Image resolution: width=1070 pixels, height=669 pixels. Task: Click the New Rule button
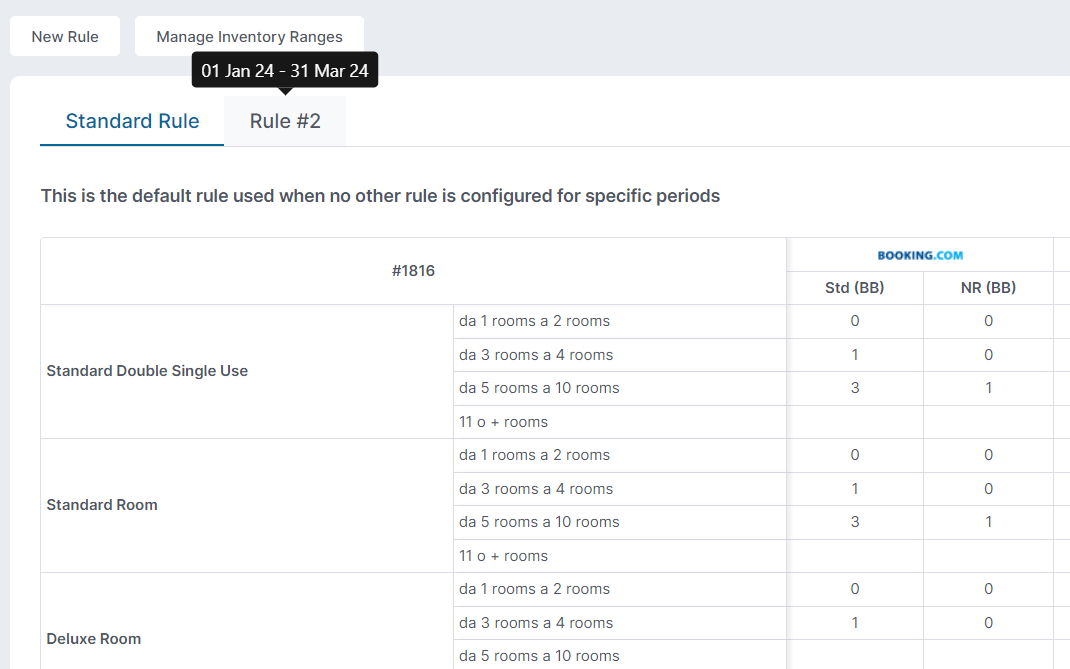click(x=65, y=37)
